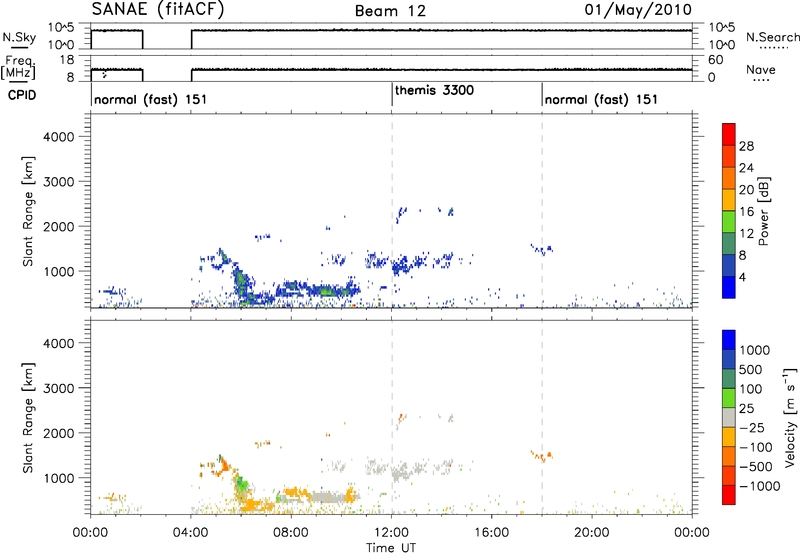The image size is (800, 554).
Task: Click the gray -25 to 25 velocity swatch
Action: (729, 417)
